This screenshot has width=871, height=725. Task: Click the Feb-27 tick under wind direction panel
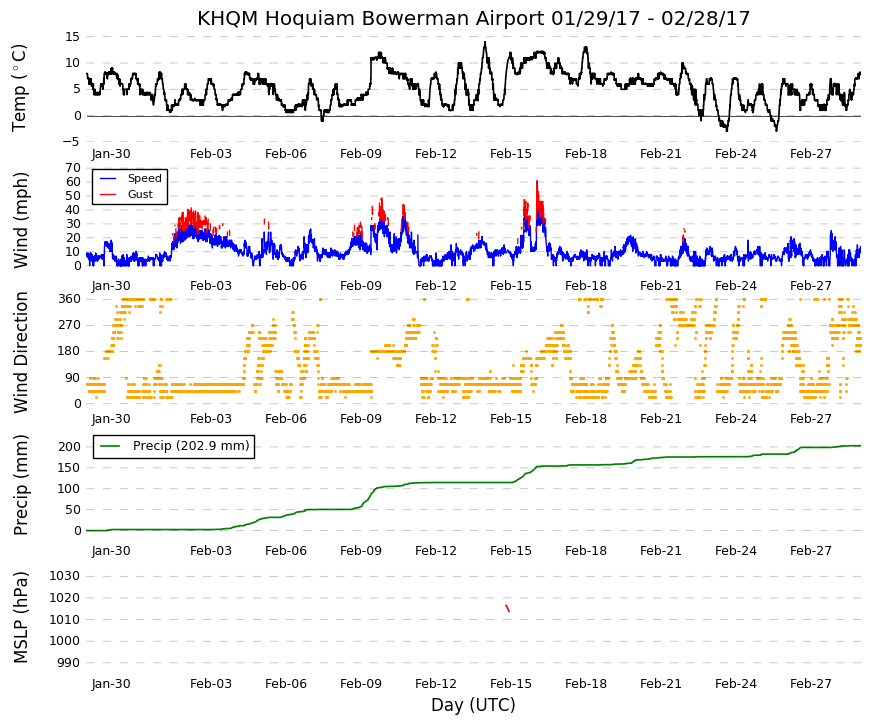click(x=810, y=419)
